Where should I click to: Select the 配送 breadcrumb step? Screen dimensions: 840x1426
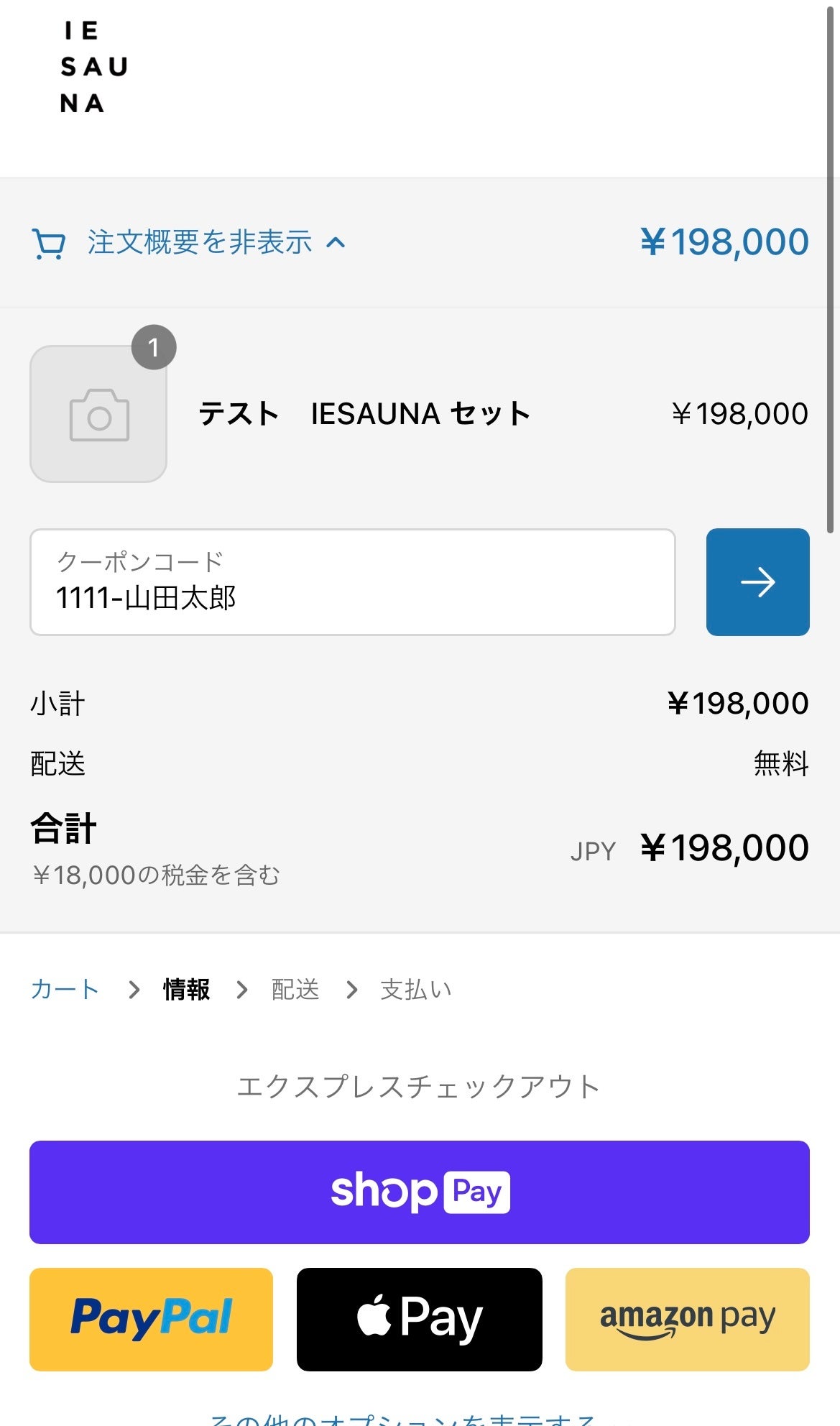pos(295,990)
